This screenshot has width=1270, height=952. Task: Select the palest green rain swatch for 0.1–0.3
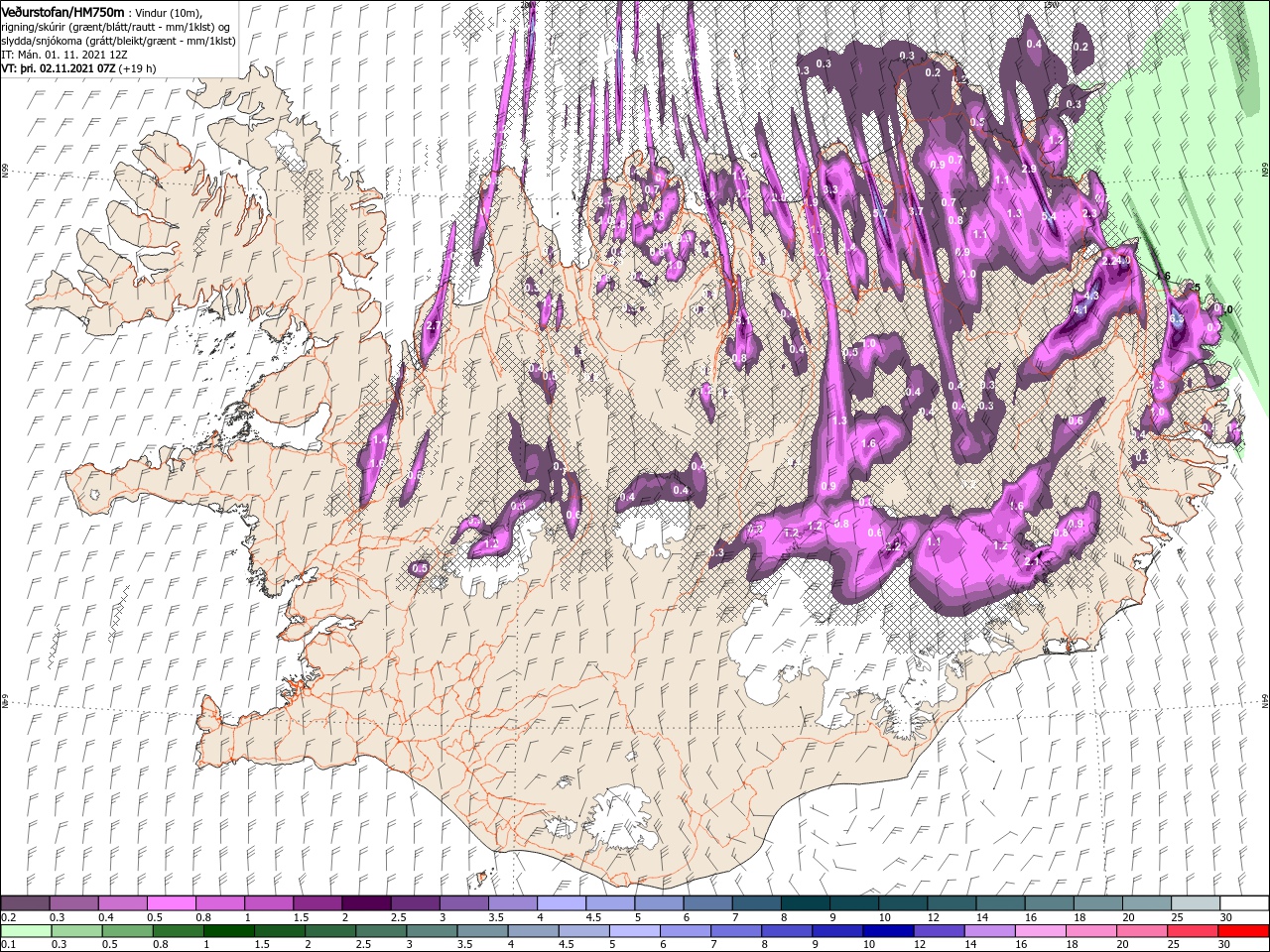click(26, 931)
